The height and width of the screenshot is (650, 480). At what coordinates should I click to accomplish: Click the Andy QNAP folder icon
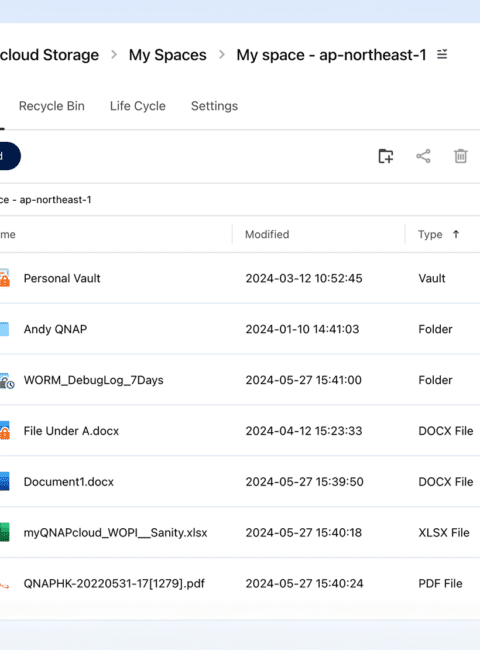[x=4, y=329]
